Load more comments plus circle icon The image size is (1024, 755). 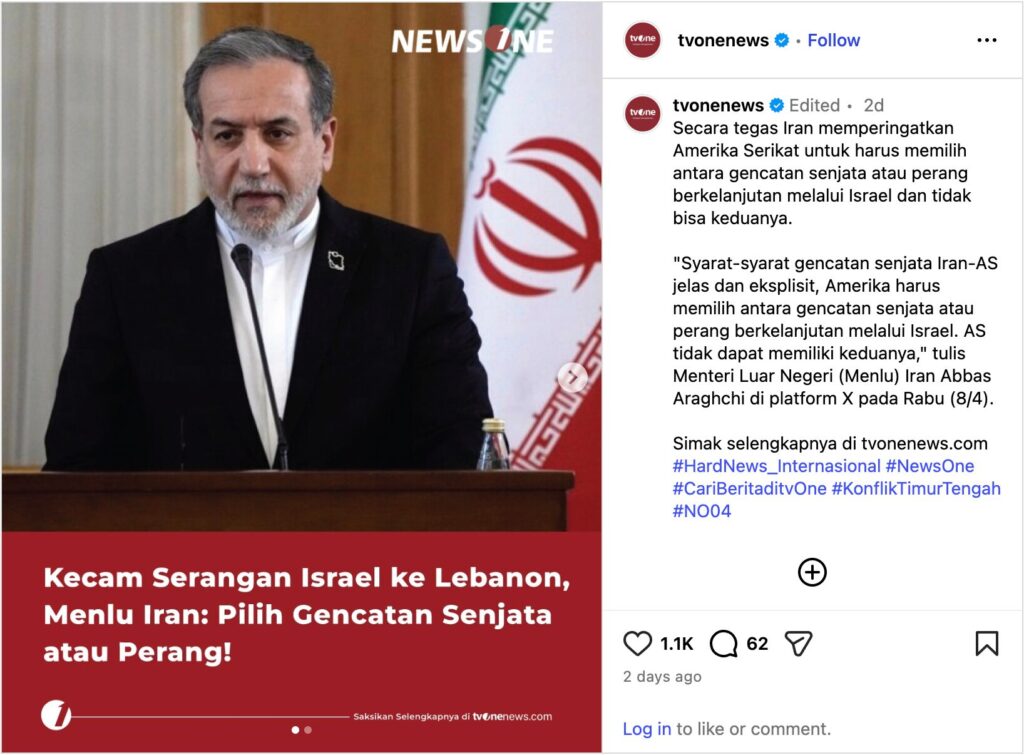point(812,572)
